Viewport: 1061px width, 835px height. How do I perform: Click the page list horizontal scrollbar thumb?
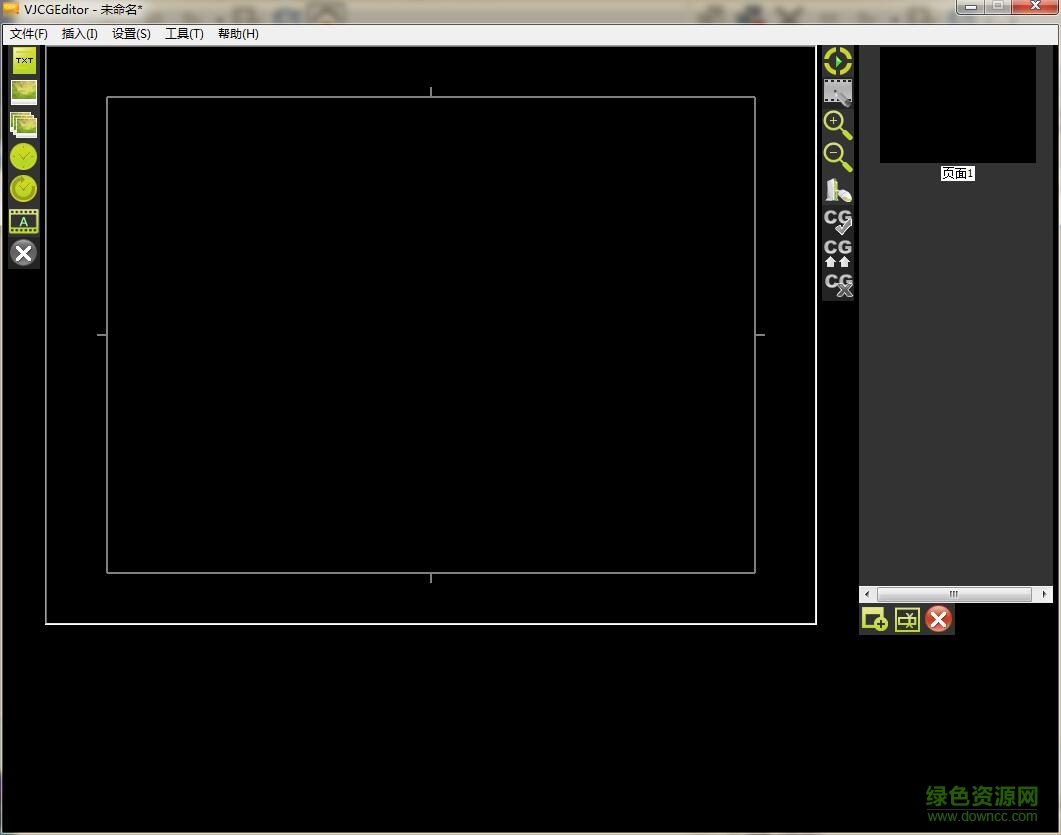[954, 594]
